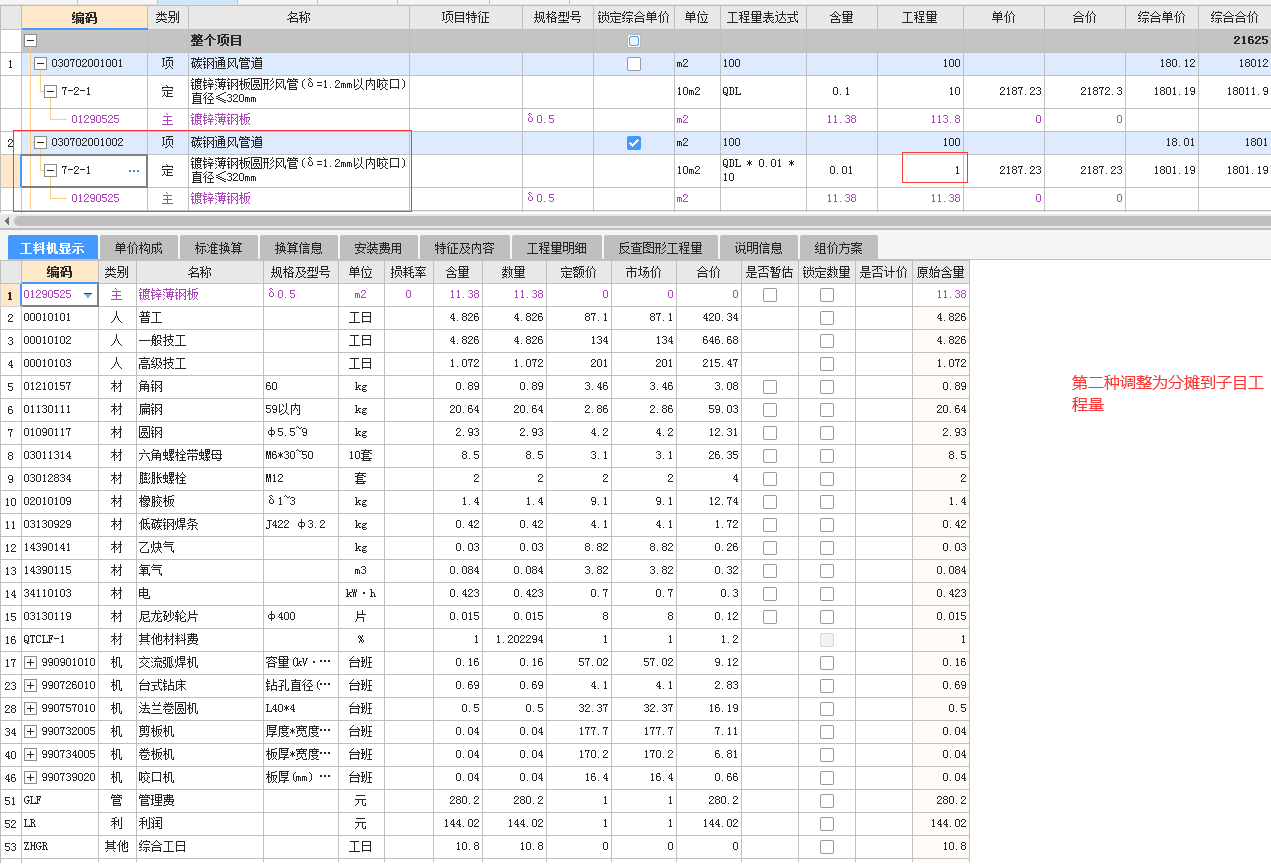Expand machine row 990734005 卷板机
1271x864 pixels.
(30, 755)
